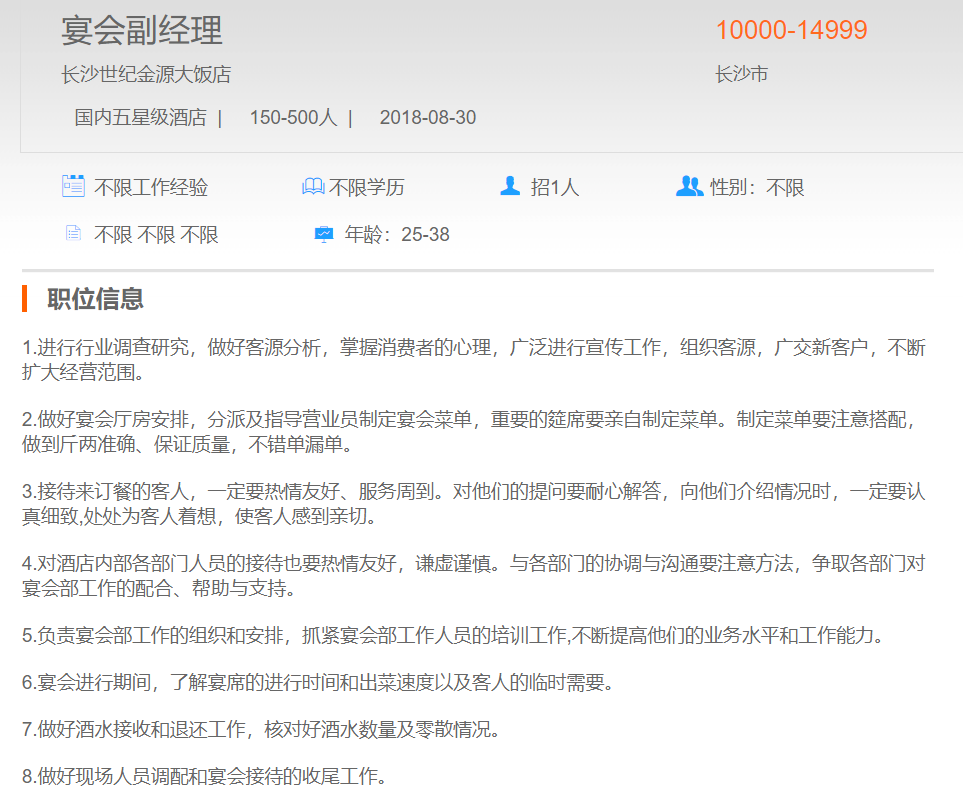Click duty item 7 about 酒水接收和退还

click(x=260, y=729)
